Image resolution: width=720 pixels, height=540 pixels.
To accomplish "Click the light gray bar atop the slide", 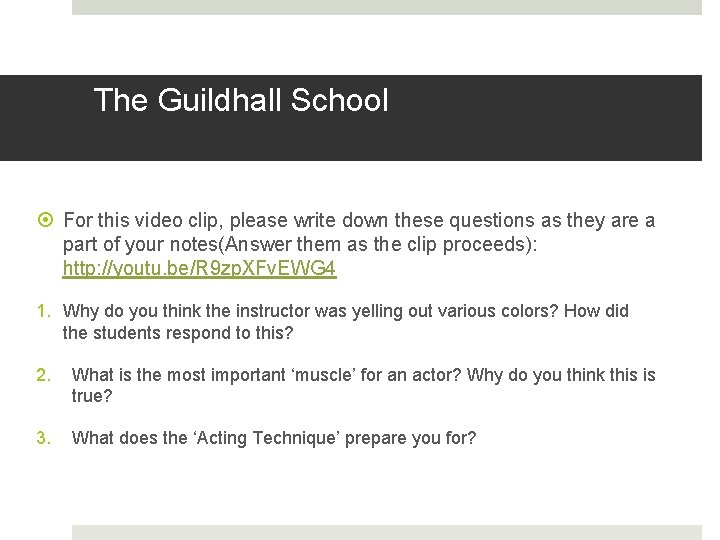I will pos(387,6).
